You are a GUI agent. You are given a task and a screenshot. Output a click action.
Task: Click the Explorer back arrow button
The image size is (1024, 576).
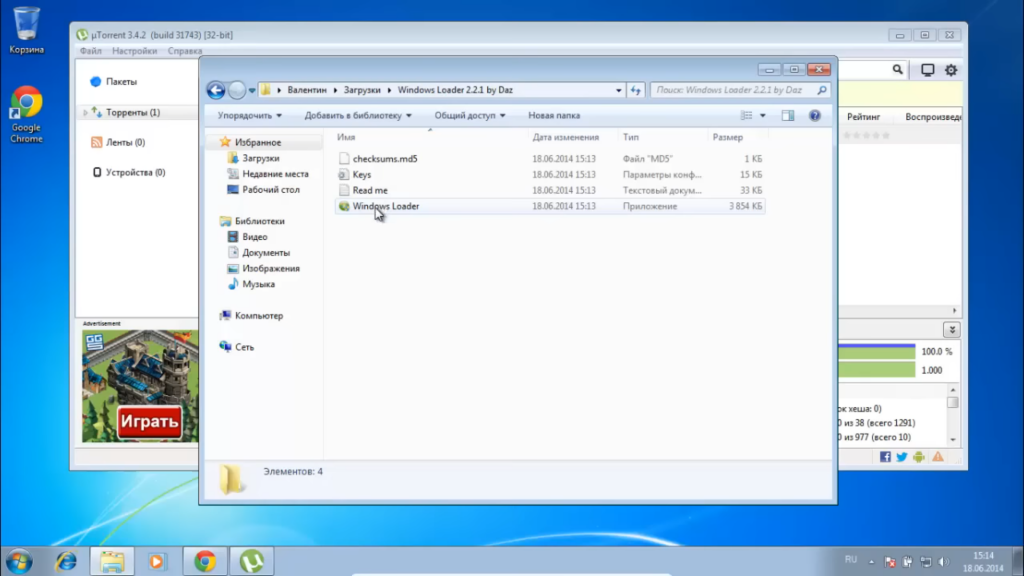[x=216, y=90]
